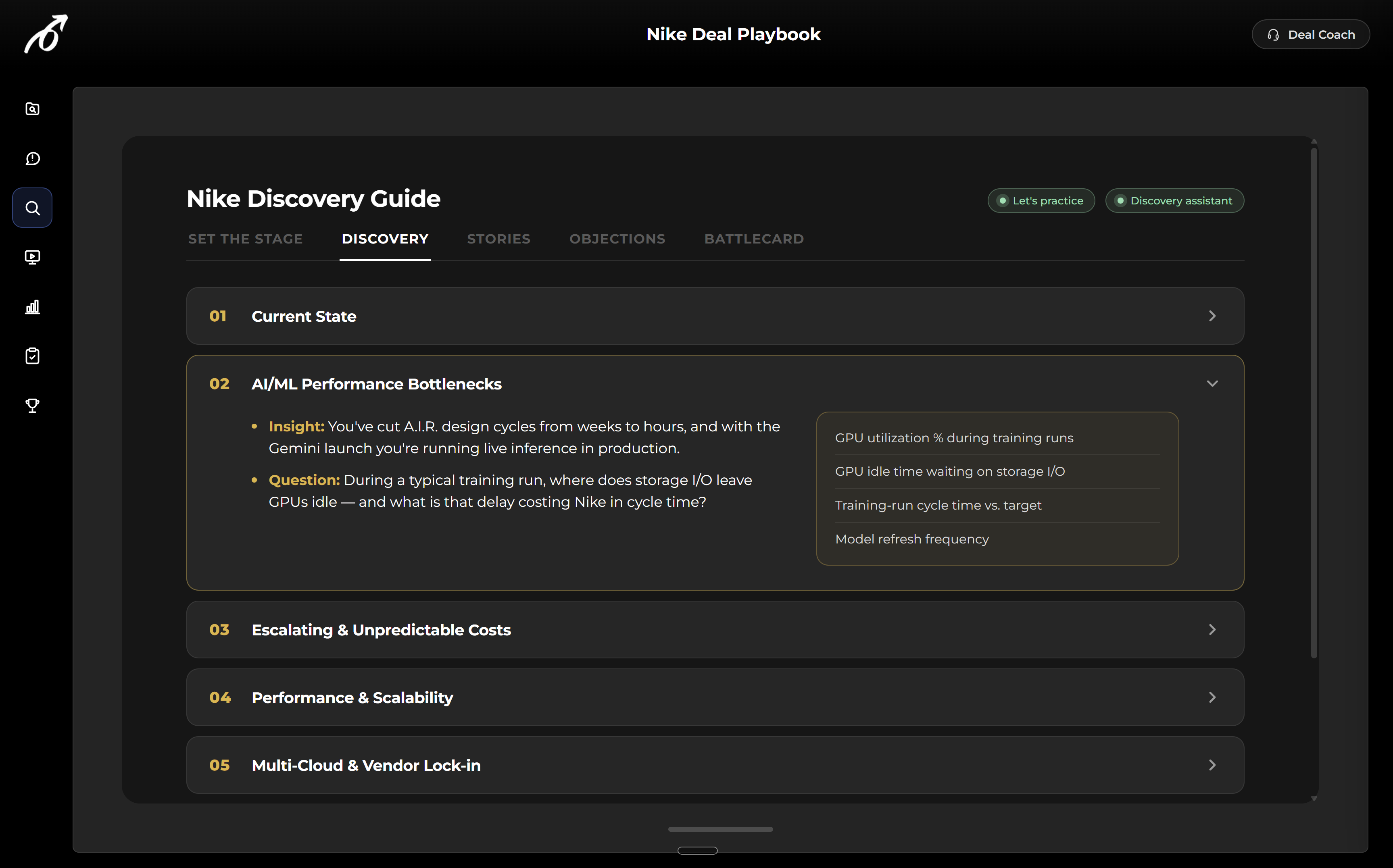The width and height of the screenshot is (1393, 868).
Task: Click the Insight bullet text
Action: (x=524, y=437)
